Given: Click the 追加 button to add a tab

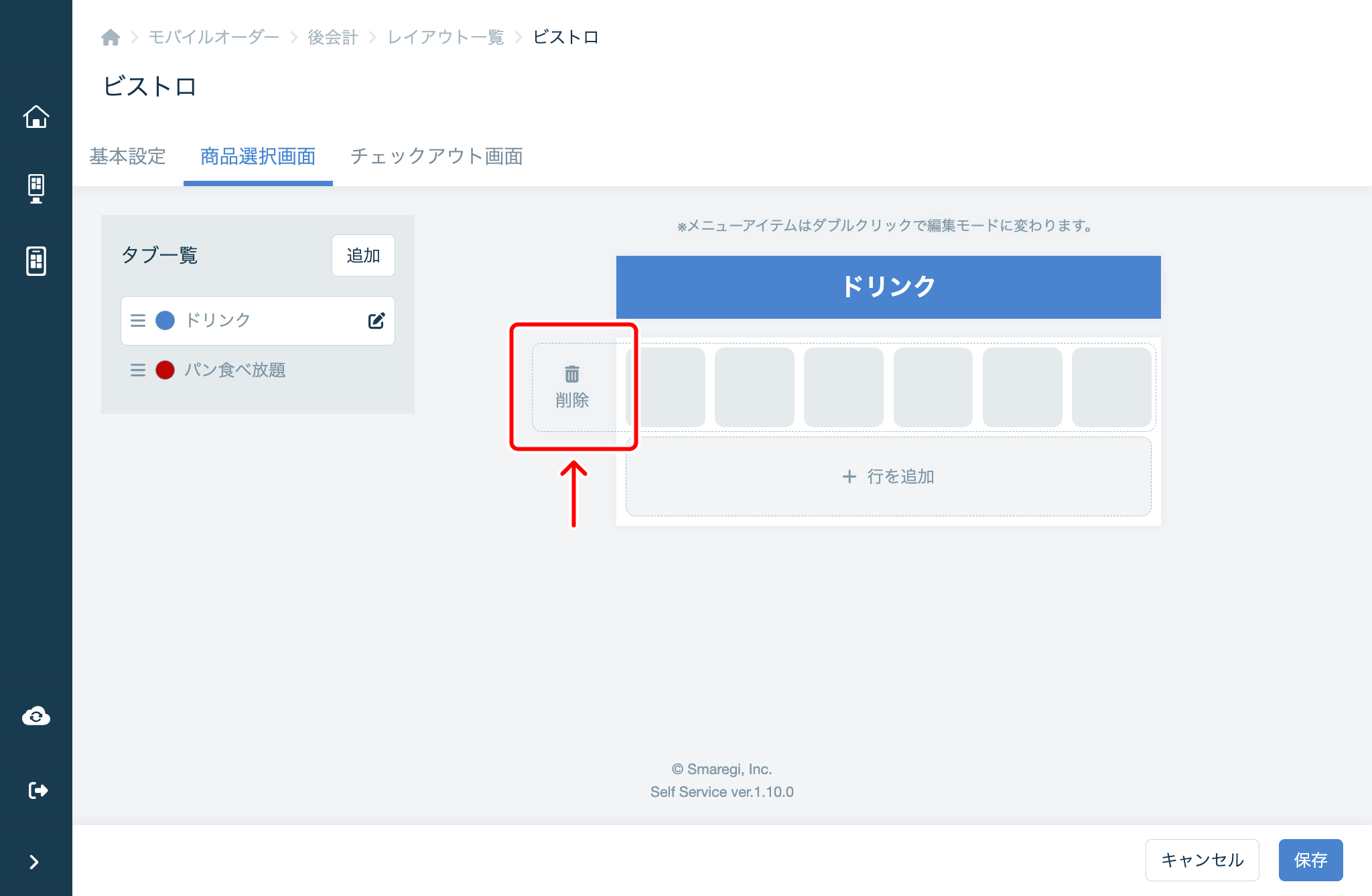Looking at the screenshot, I should coord(362,255).
